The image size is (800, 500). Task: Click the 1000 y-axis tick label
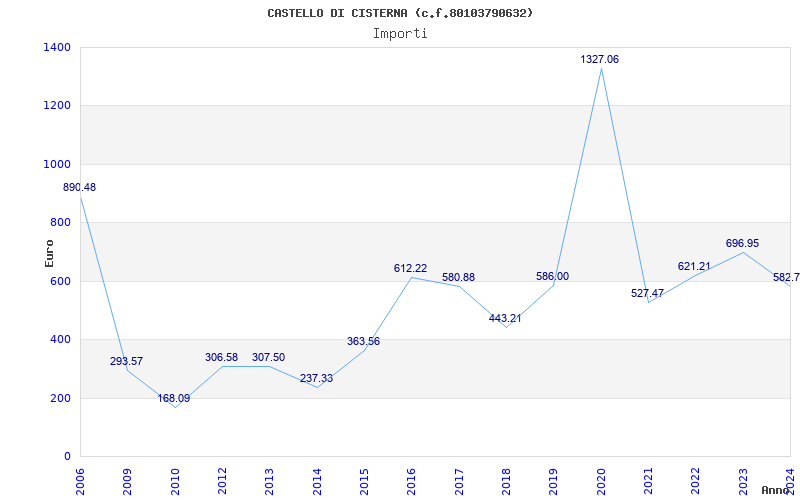click(57, 164)
